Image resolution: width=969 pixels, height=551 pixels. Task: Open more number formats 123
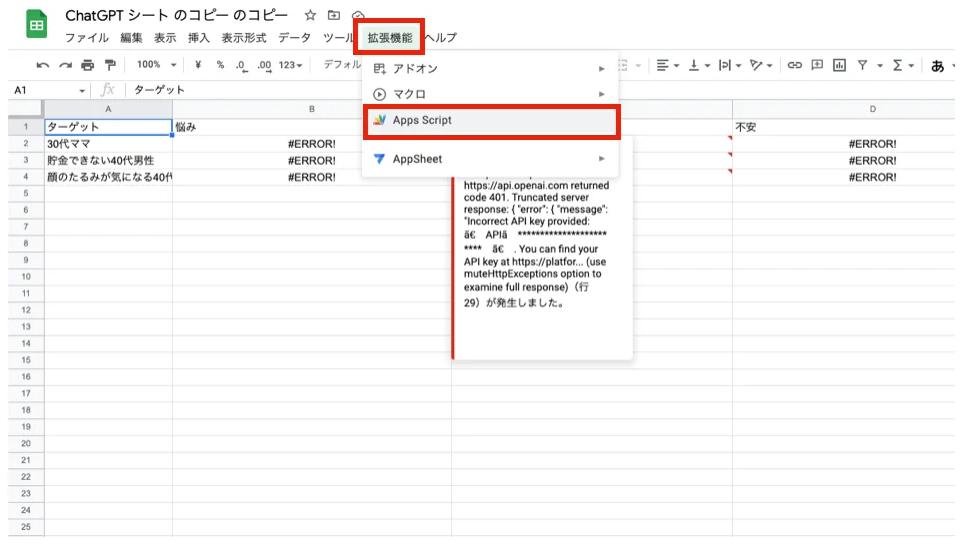pyautogui.click(x=290, y=65)
